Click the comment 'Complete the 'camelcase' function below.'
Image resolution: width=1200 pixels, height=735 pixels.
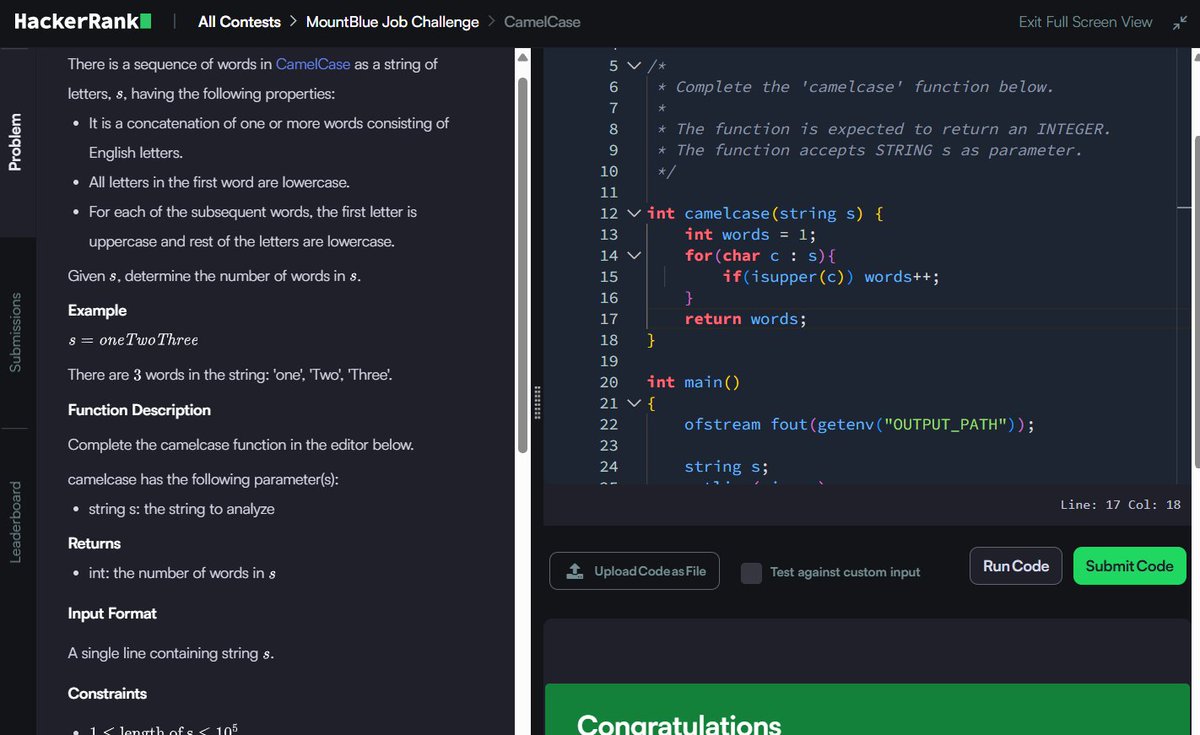(864, 87)
